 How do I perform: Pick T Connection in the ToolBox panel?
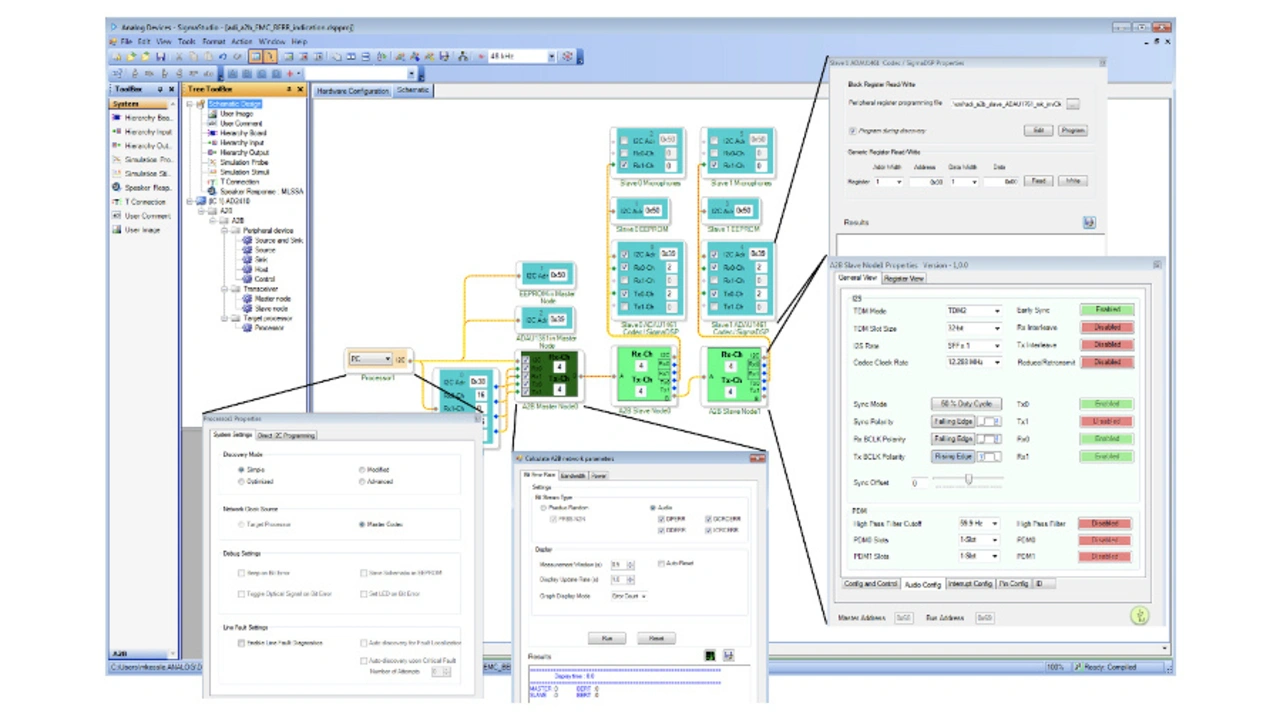(117, 202)
